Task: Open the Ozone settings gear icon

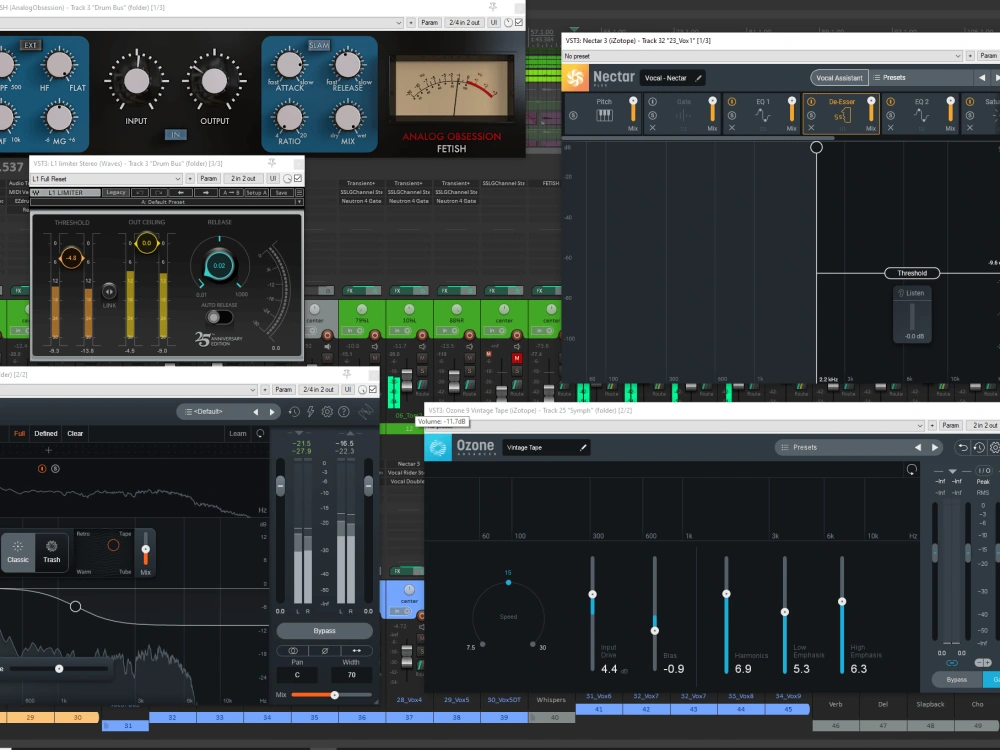Action: point(994,448)
